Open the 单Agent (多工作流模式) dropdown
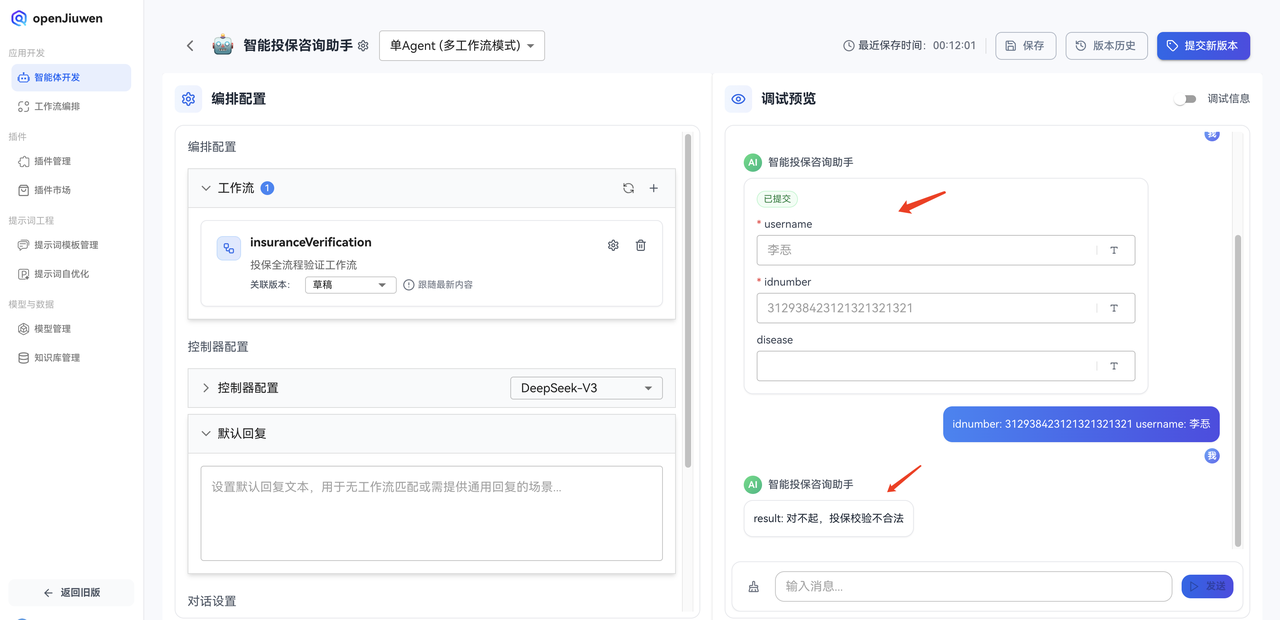 (x=461, y=45)
